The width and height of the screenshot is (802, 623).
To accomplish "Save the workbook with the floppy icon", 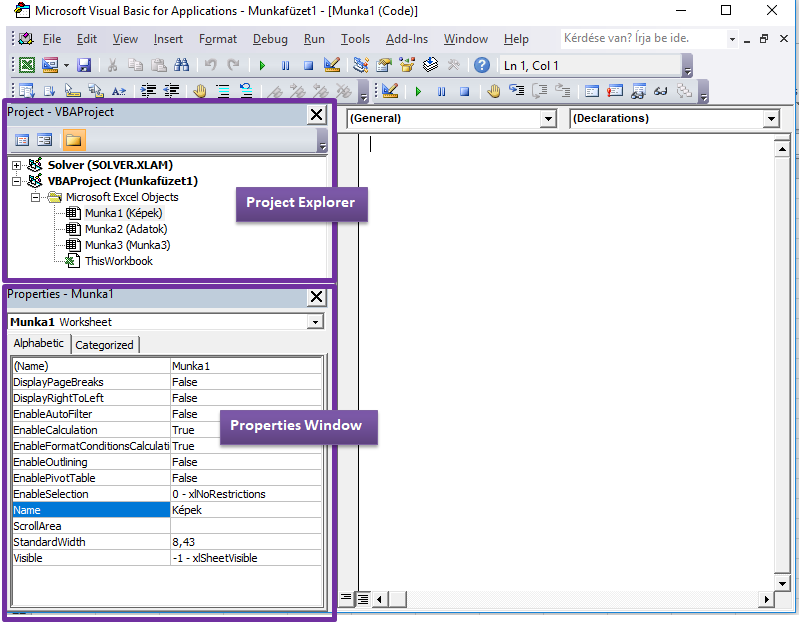I will [x=84, y=65].
